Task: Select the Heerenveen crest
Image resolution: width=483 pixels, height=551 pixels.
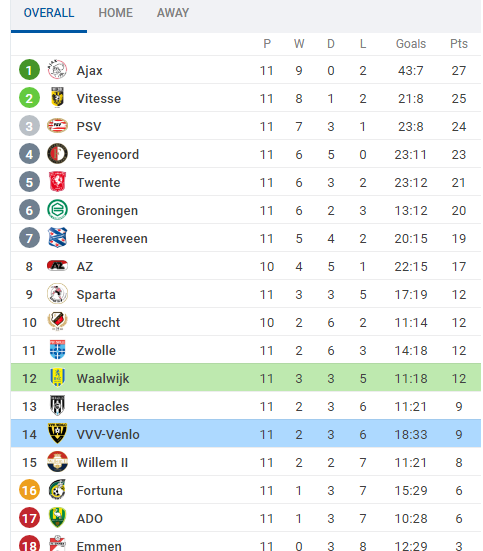Action: [57, 238]
